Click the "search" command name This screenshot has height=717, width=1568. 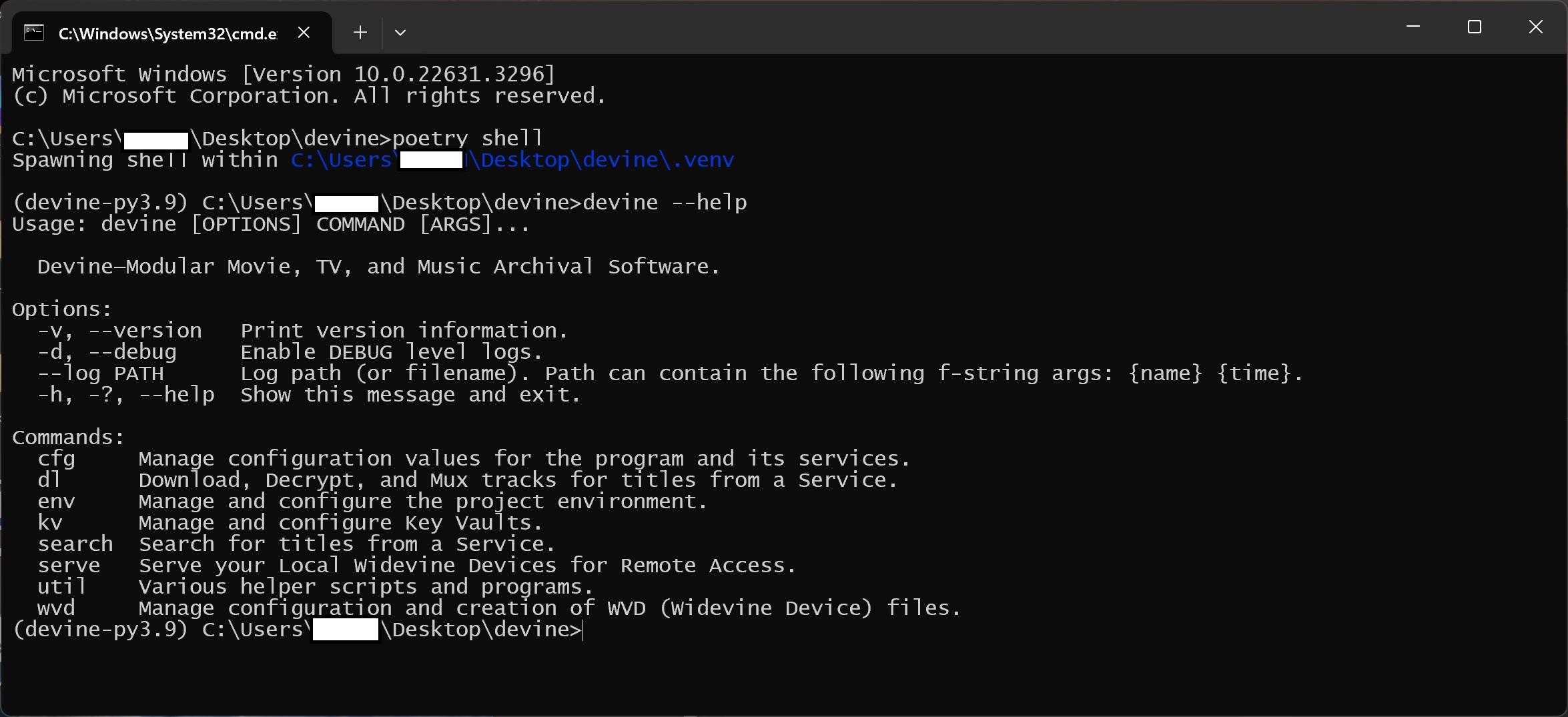[x=75, y=544]
